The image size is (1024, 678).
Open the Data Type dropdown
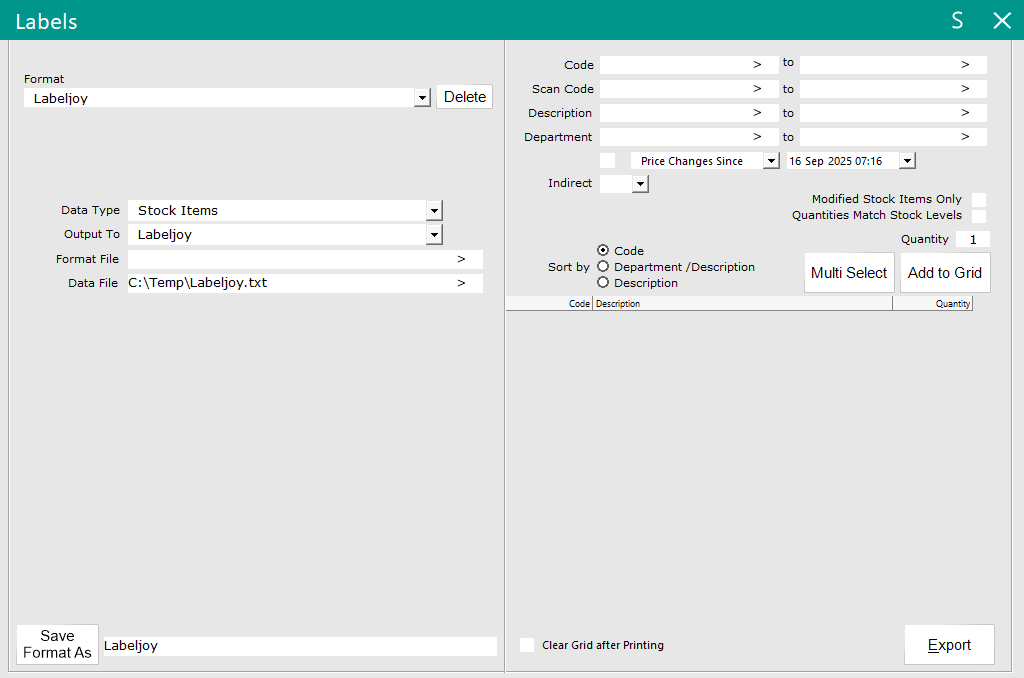434,211
